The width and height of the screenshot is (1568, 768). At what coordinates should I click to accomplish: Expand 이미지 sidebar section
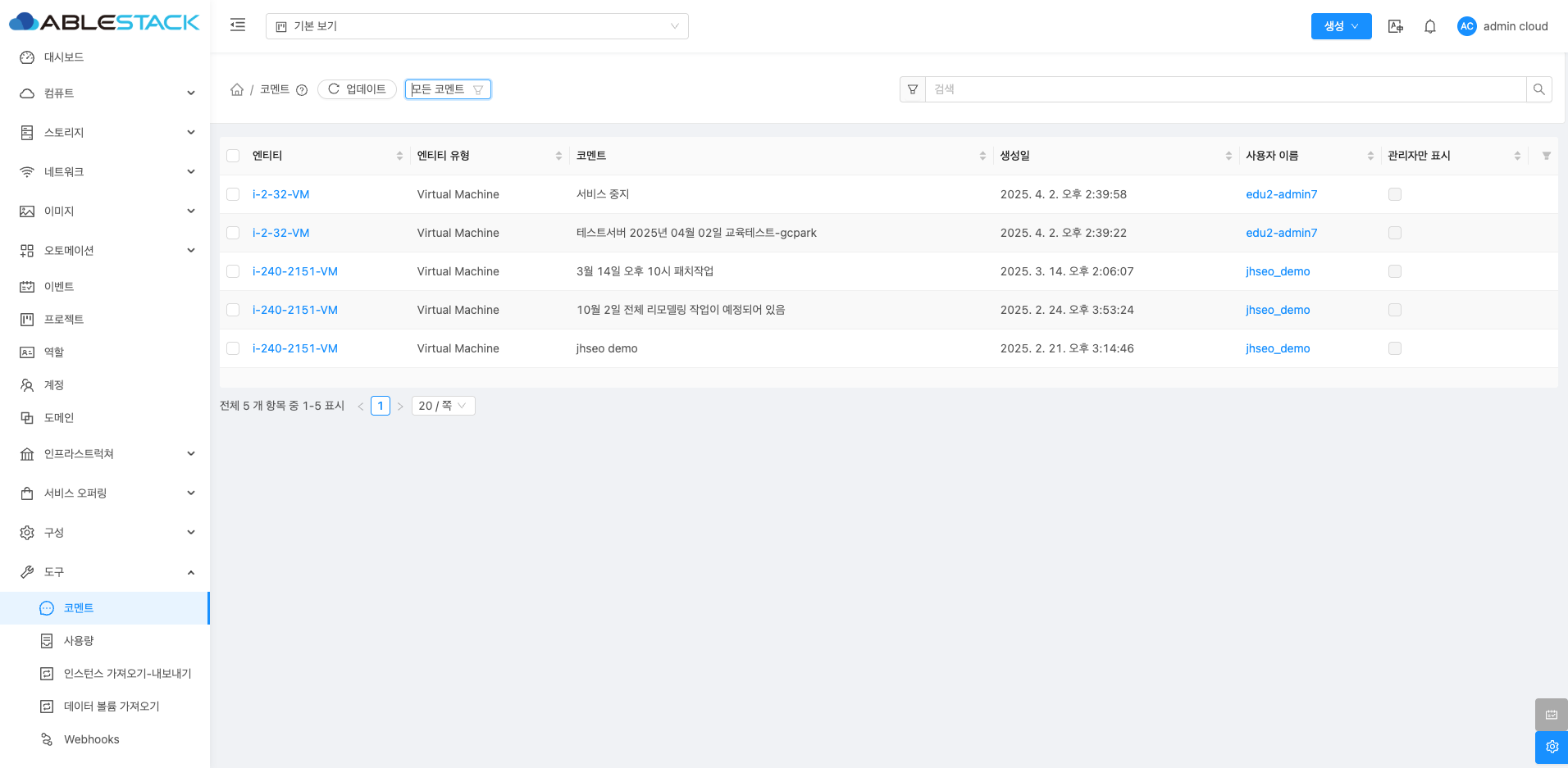point(105,211)
